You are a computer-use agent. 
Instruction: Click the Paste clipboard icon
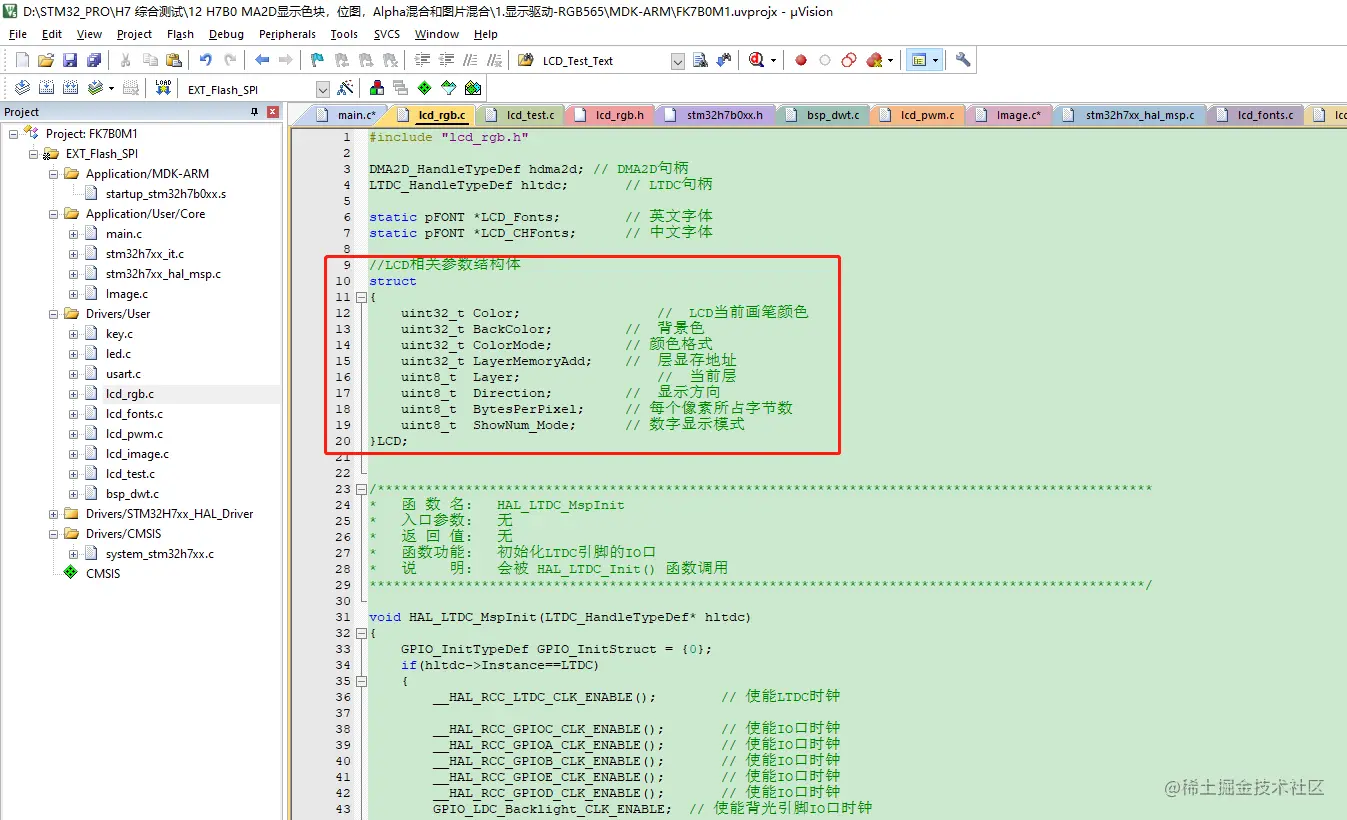[174, 60]
